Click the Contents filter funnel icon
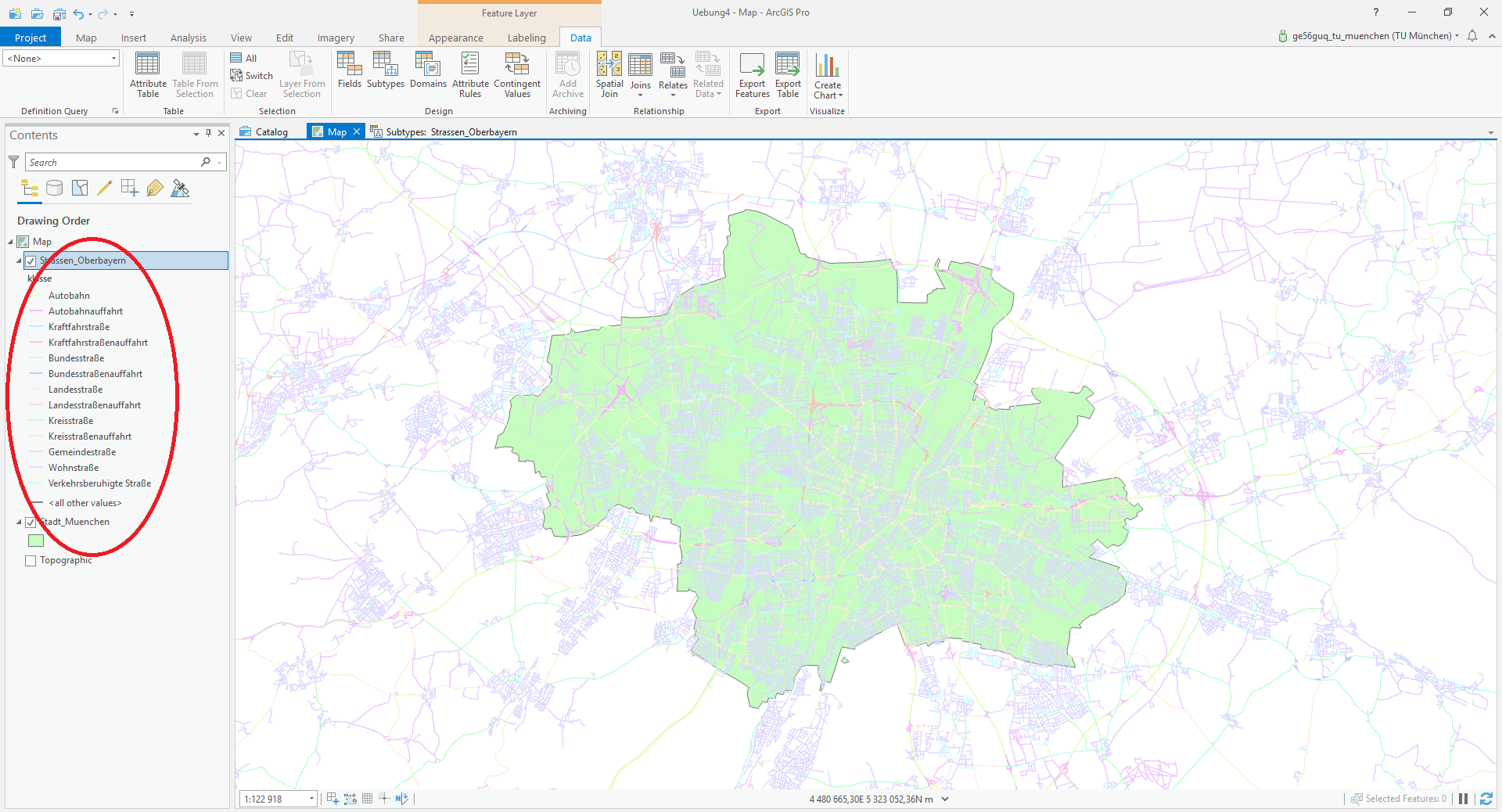The width and height of the screenshot is (1502, 812). 13,162
